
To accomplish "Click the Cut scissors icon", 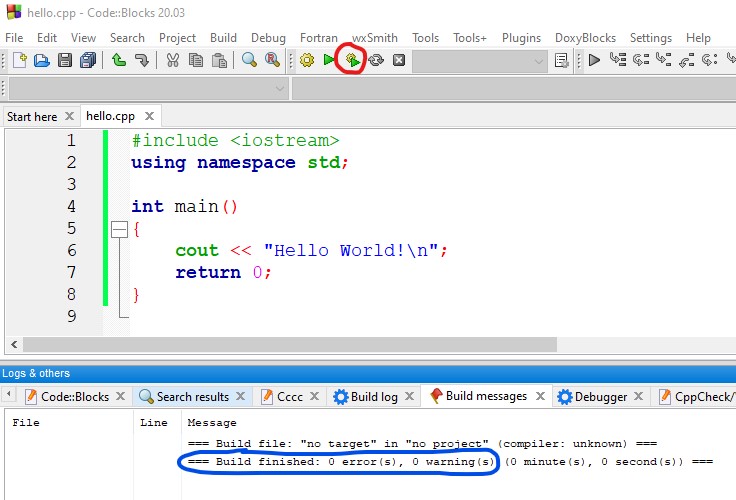I will pos(172,61).
